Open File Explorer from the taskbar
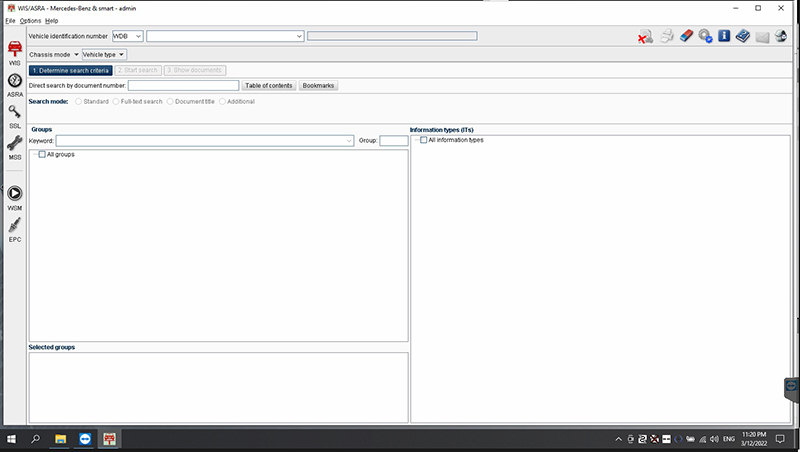 pos(60,439)
